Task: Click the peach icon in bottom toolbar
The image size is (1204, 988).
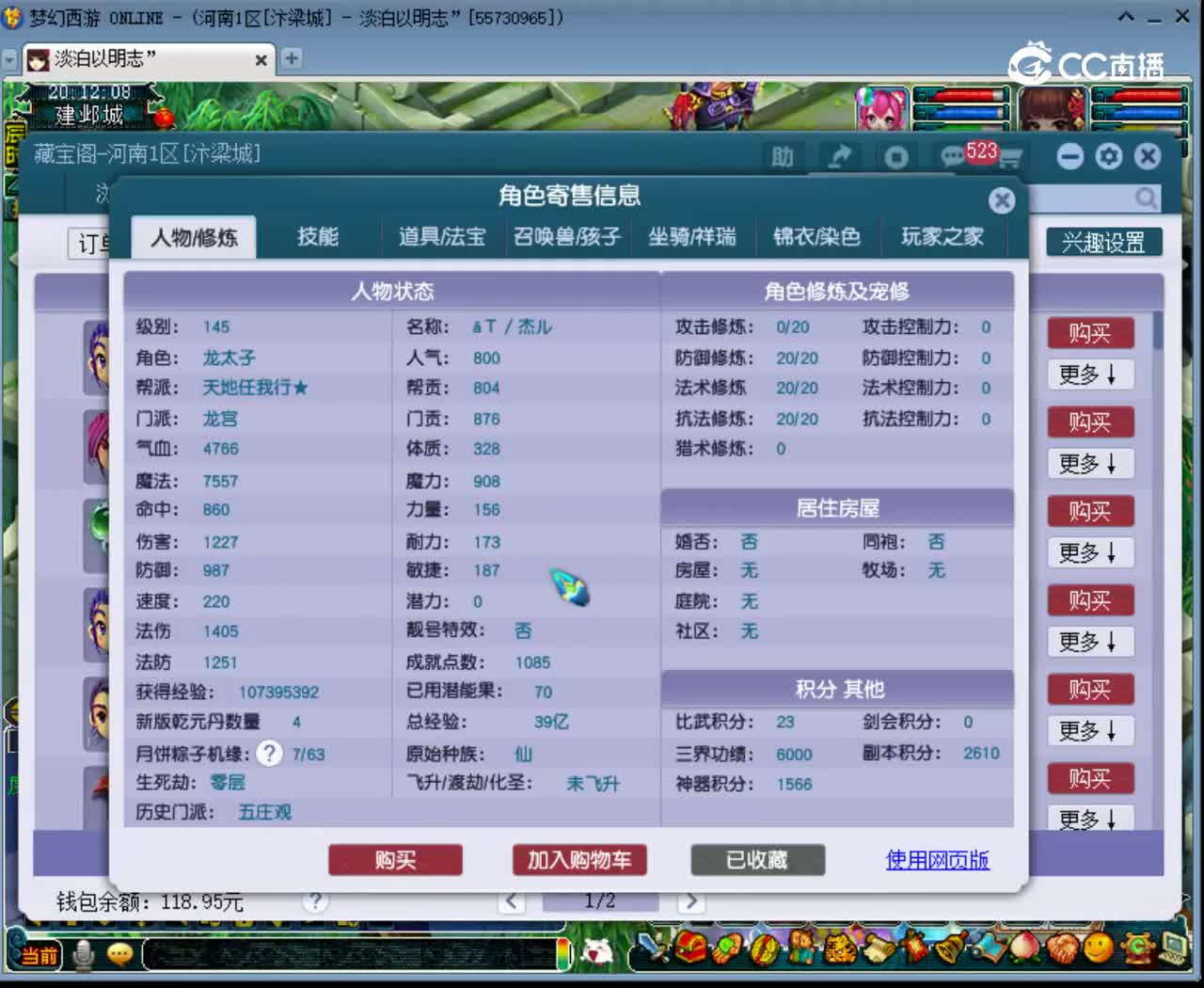Action: (x=1025, y=947)
